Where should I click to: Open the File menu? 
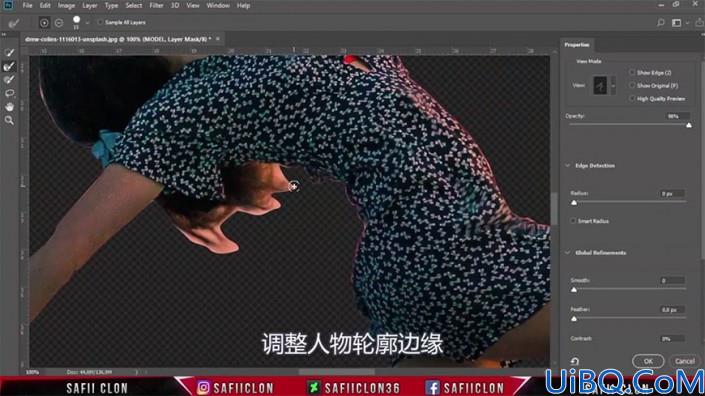[27, 5]
